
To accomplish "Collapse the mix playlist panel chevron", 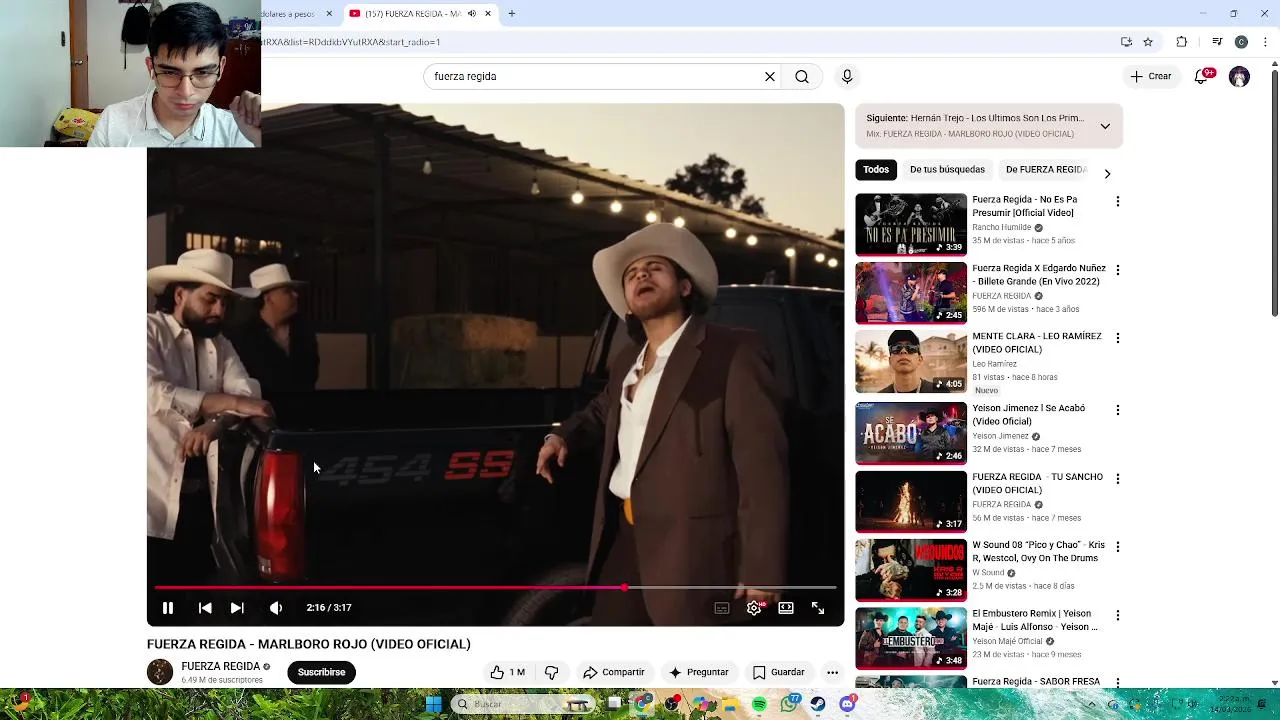I will 1105,126.
